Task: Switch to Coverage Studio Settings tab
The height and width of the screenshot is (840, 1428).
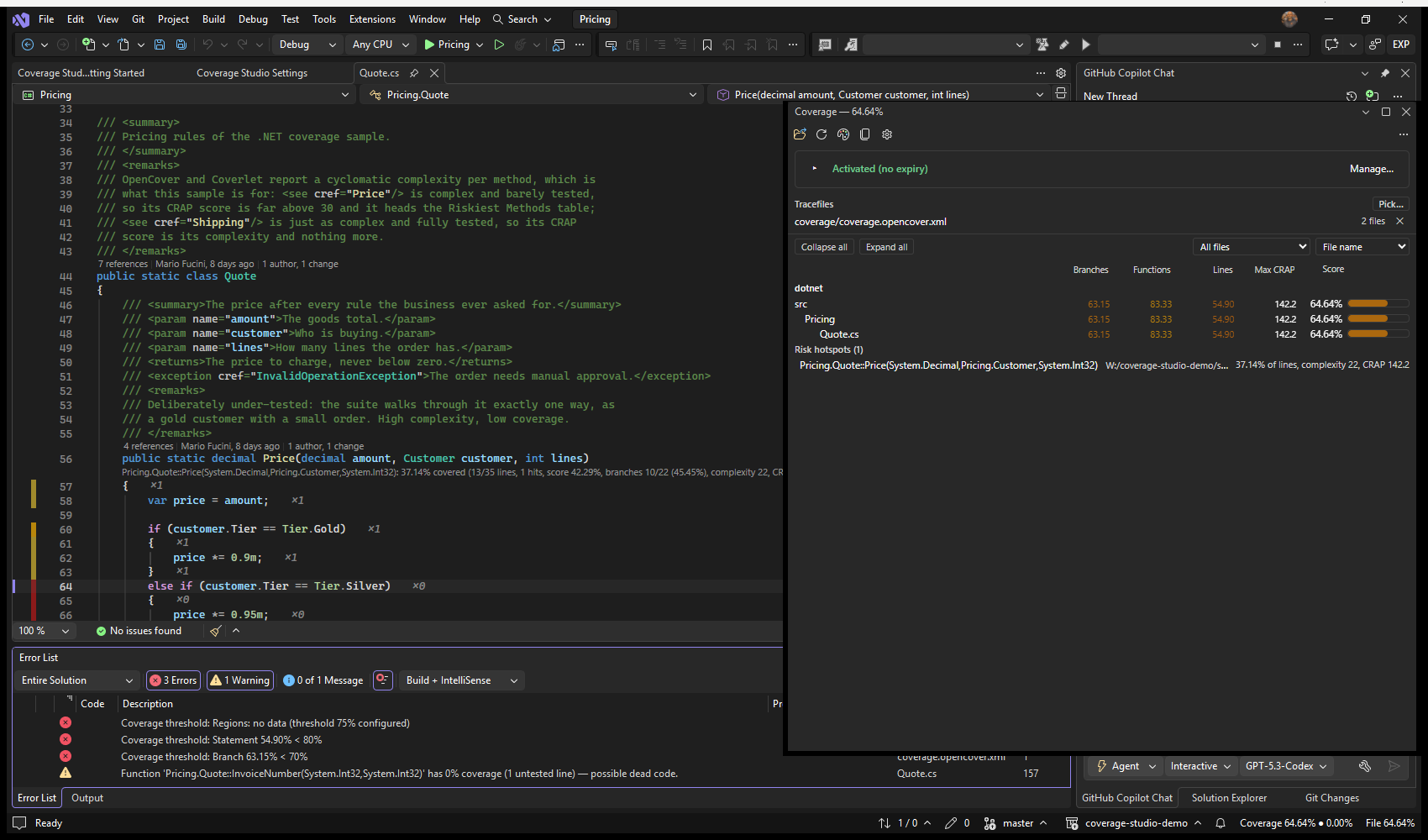Action: click(x=252, y=73)
